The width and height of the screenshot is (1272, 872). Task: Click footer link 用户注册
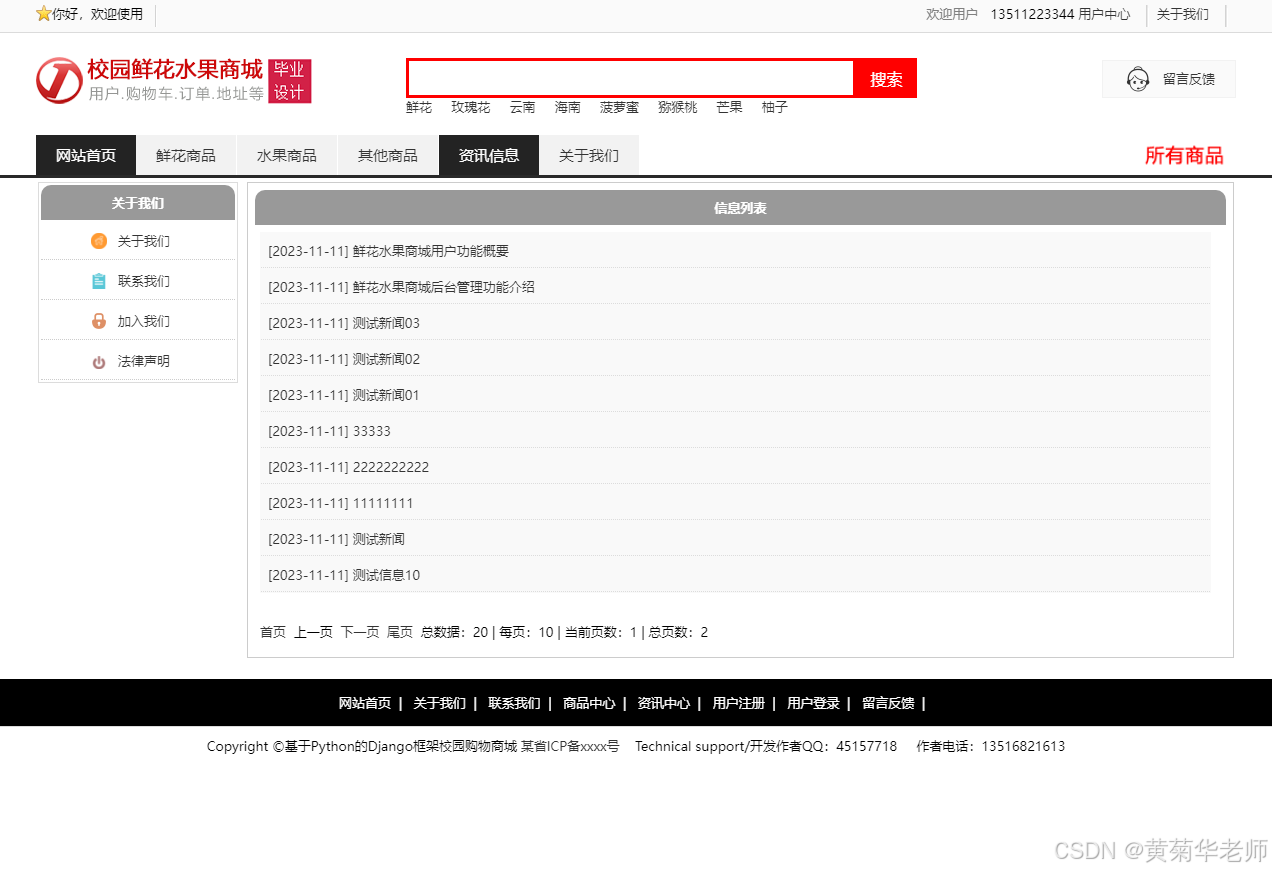(x=739, y=703)
